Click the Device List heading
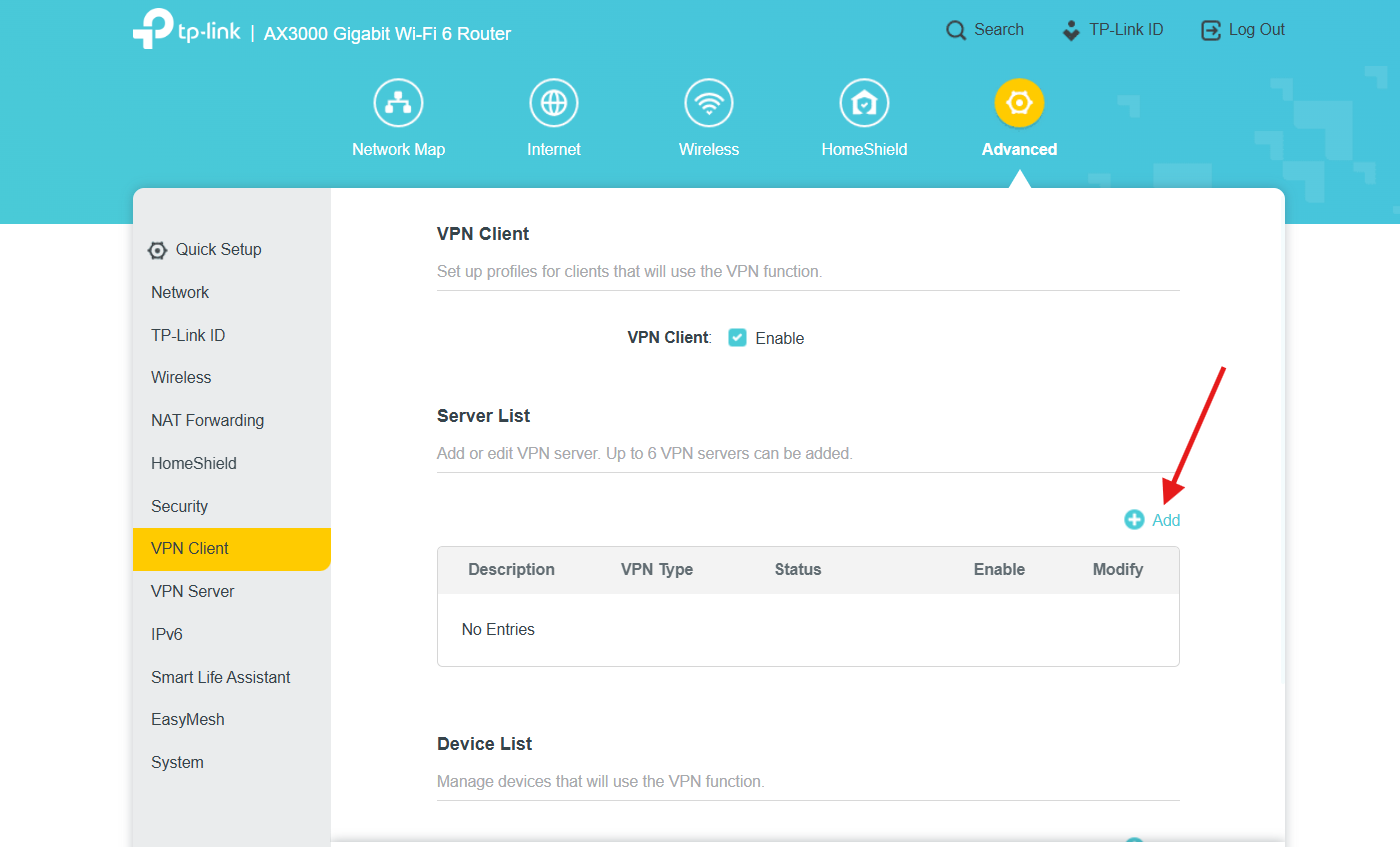This screenshot has height=847, width=1400. [485, 744]
